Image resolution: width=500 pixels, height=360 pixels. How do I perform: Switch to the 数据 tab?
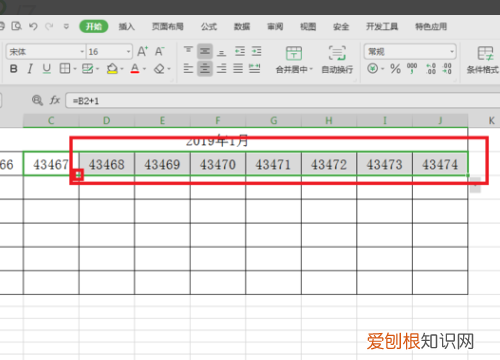click(242, 26)
